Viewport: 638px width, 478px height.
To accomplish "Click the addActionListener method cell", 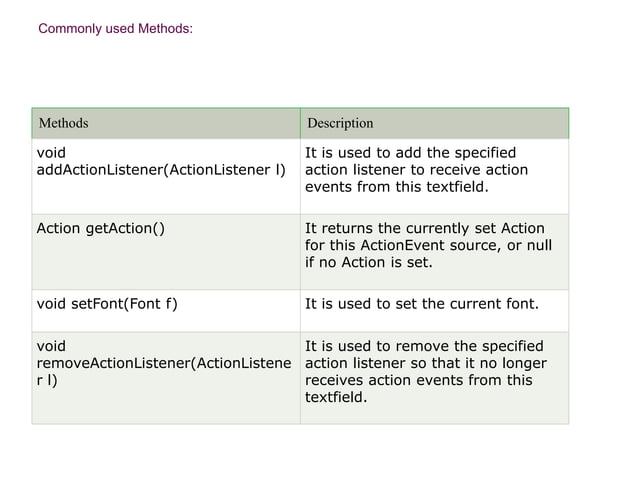I will [160, 170].
